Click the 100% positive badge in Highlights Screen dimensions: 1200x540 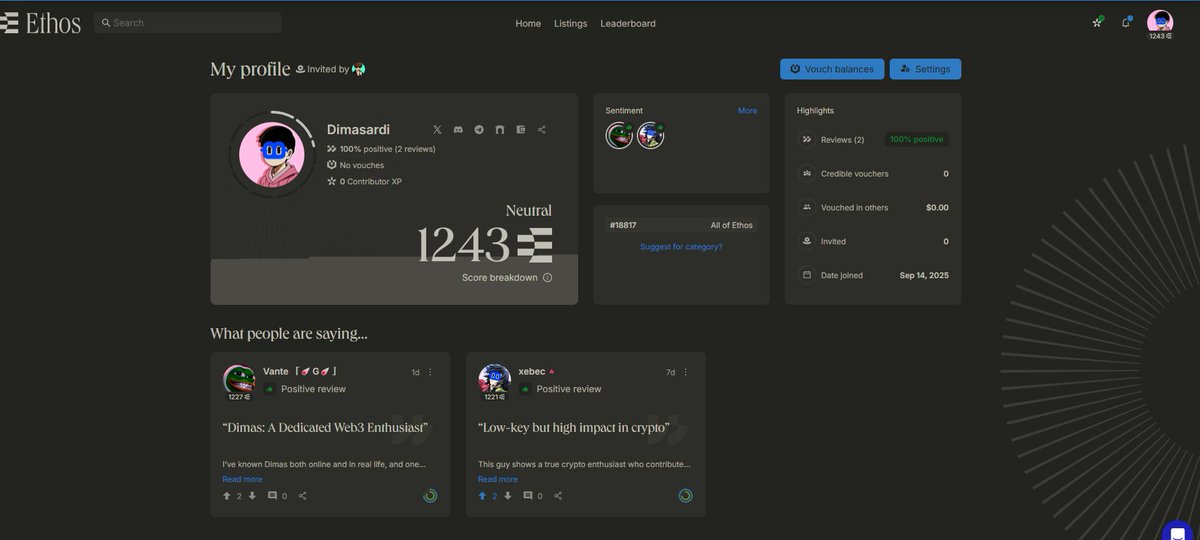click(917, 139)
